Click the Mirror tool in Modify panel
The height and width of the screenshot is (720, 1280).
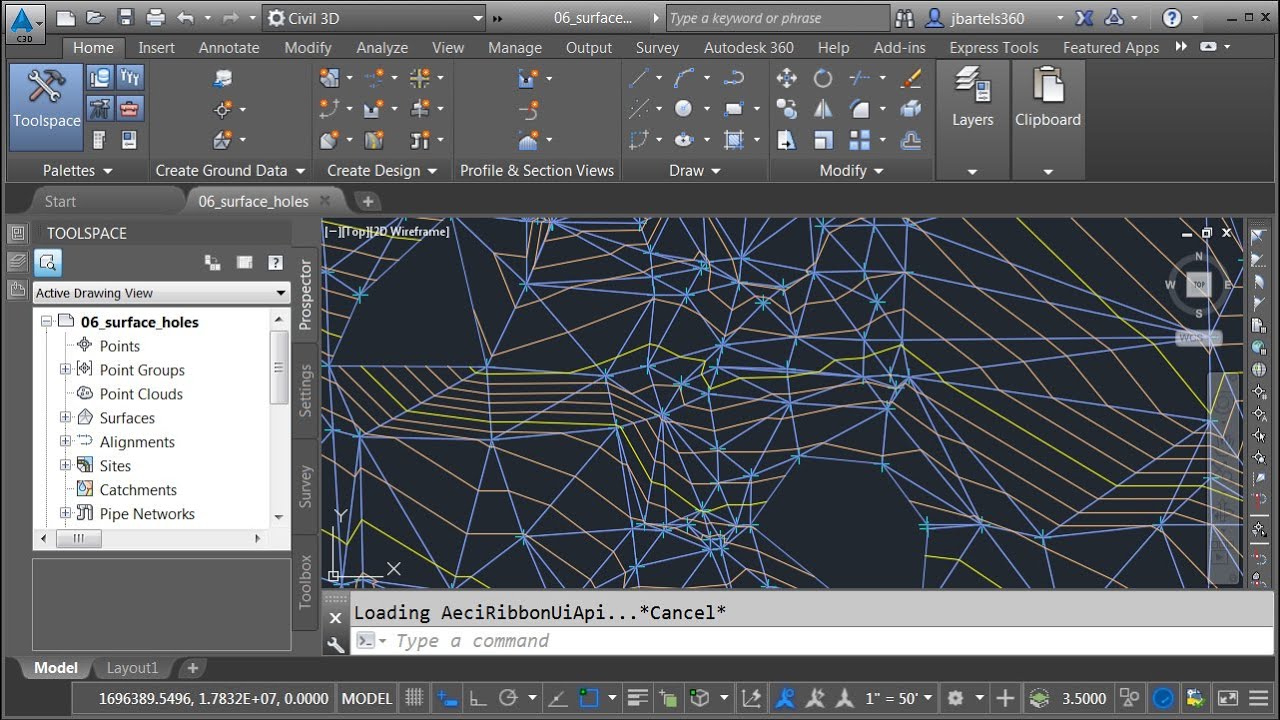coord(823,108)
